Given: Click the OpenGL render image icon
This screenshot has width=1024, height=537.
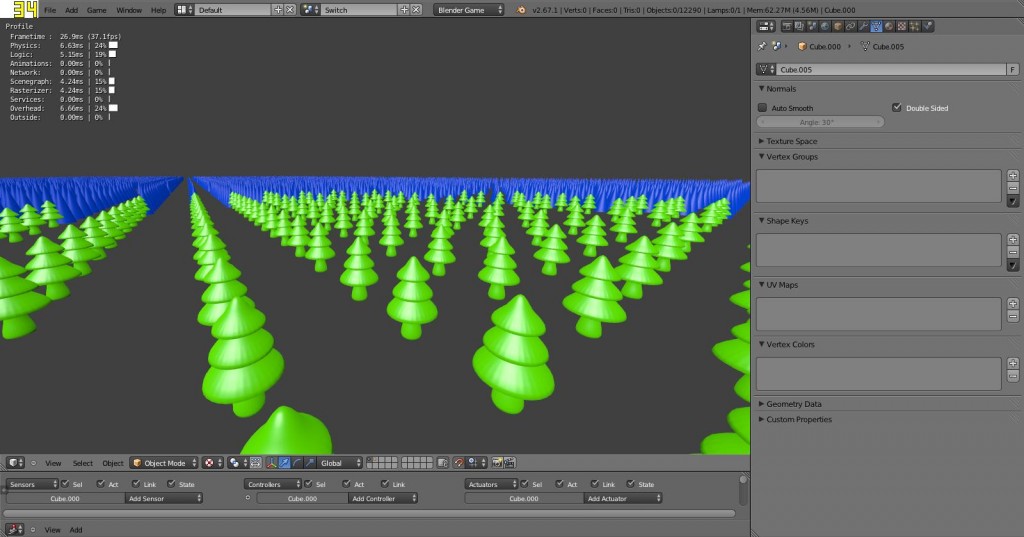Looking at the screenshot, I should (496, 463).
